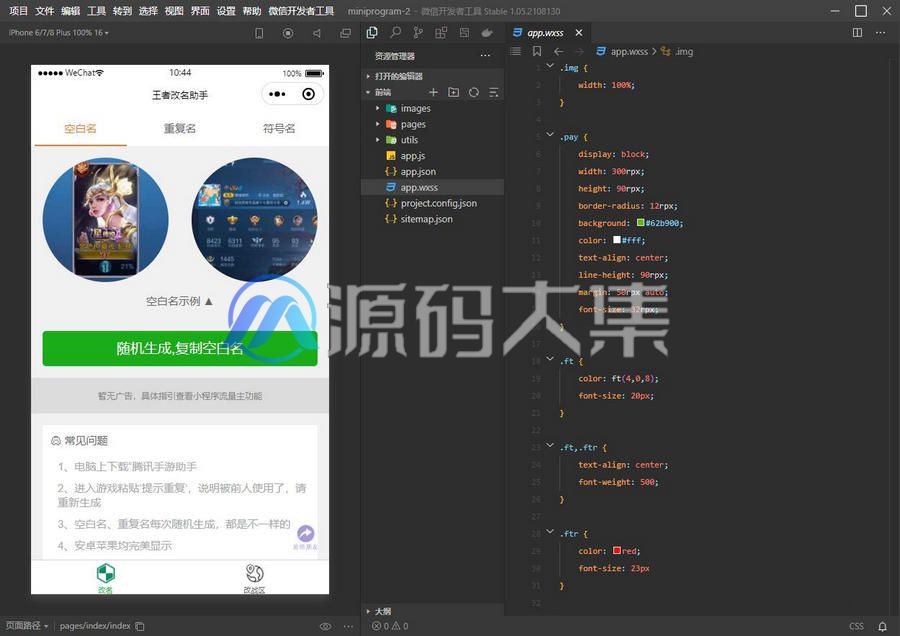Click the hero skin circular thumbnail
Image resolution: width=900 pixels, height=636 pixels.
pos(106,220)
